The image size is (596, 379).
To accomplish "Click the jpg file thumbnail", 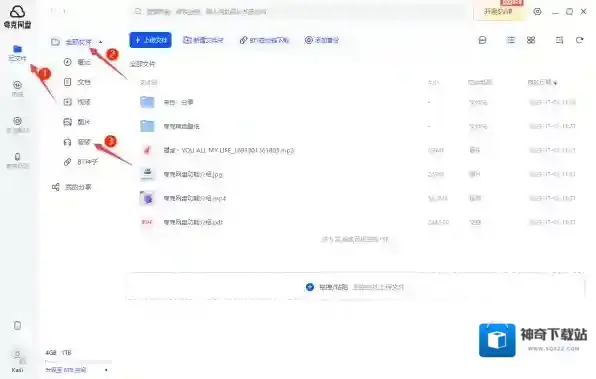I will point(147,174).
